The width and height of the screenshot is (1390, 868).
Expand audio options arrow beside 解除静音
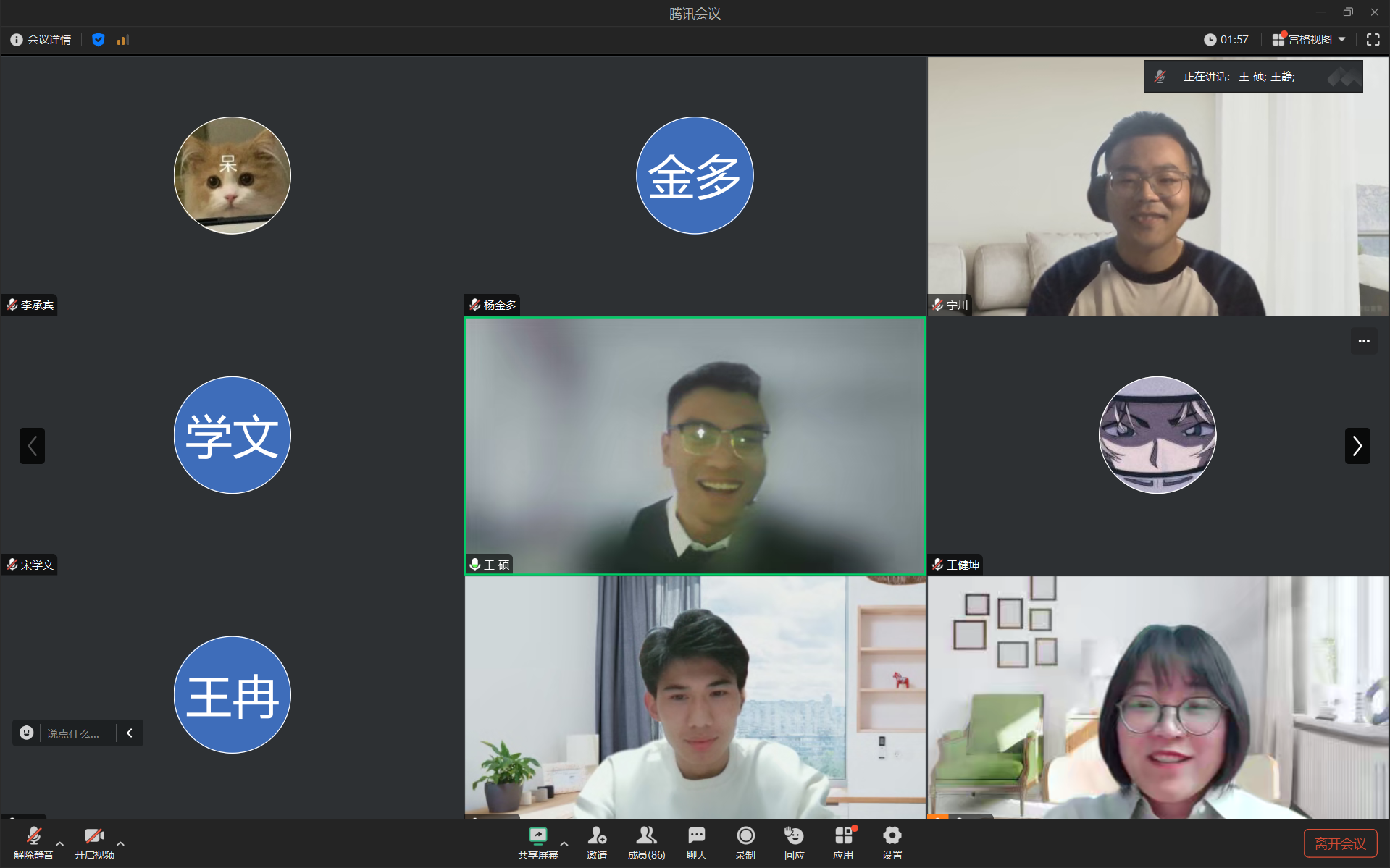point(60,843)
